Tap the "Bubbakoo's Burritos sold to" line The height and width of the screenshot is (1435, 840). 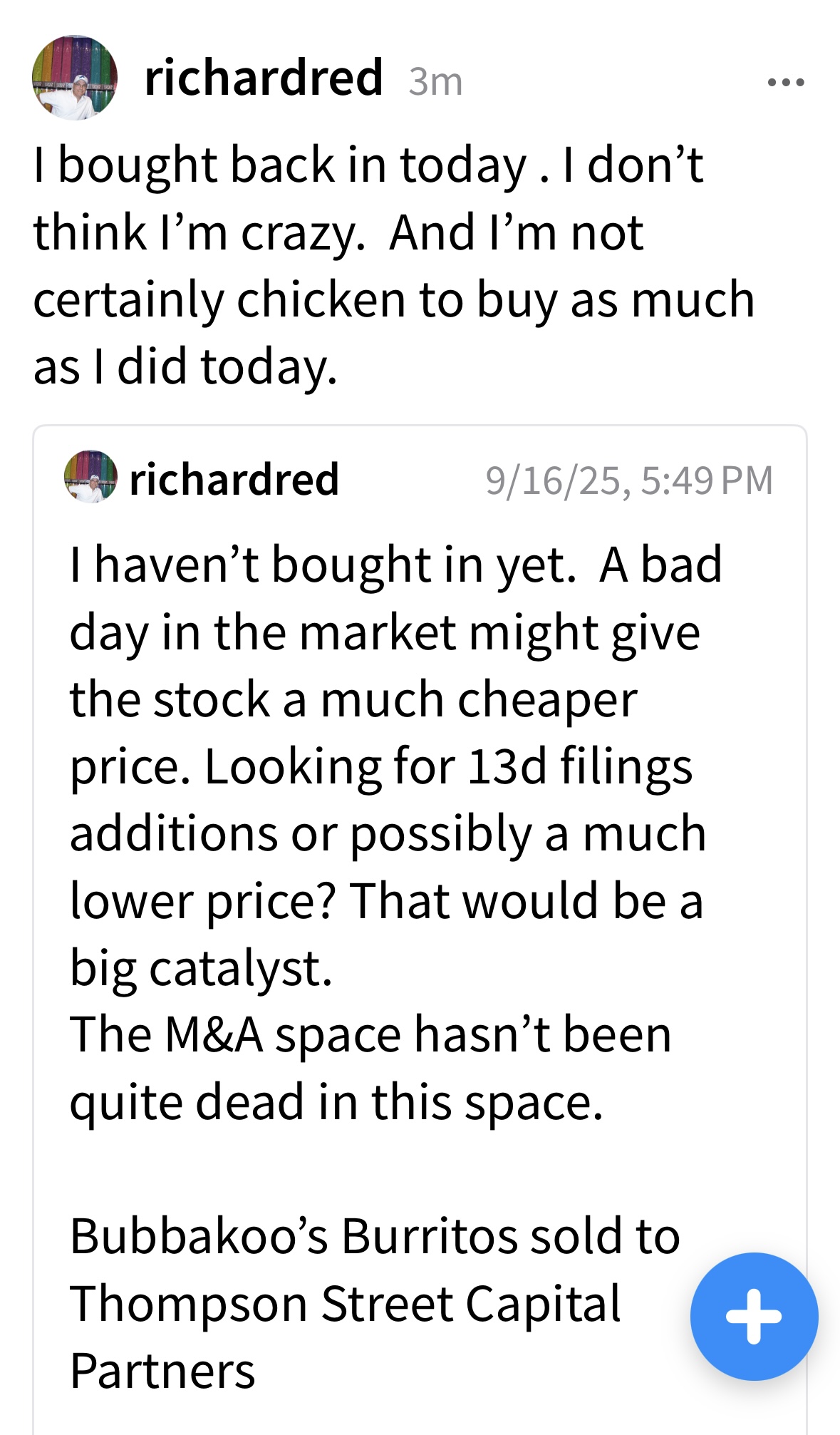(x=375, y=1236)
